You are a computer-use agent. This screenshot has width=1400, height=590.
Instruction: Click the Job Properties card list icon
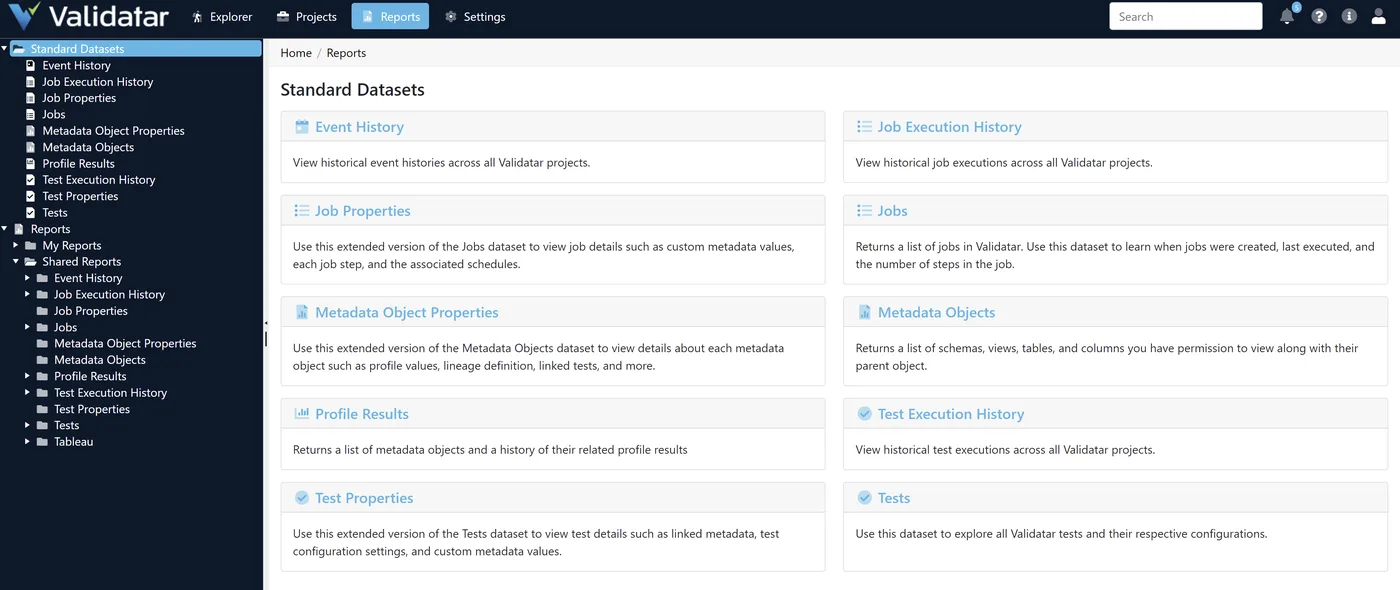click(302, 211)
